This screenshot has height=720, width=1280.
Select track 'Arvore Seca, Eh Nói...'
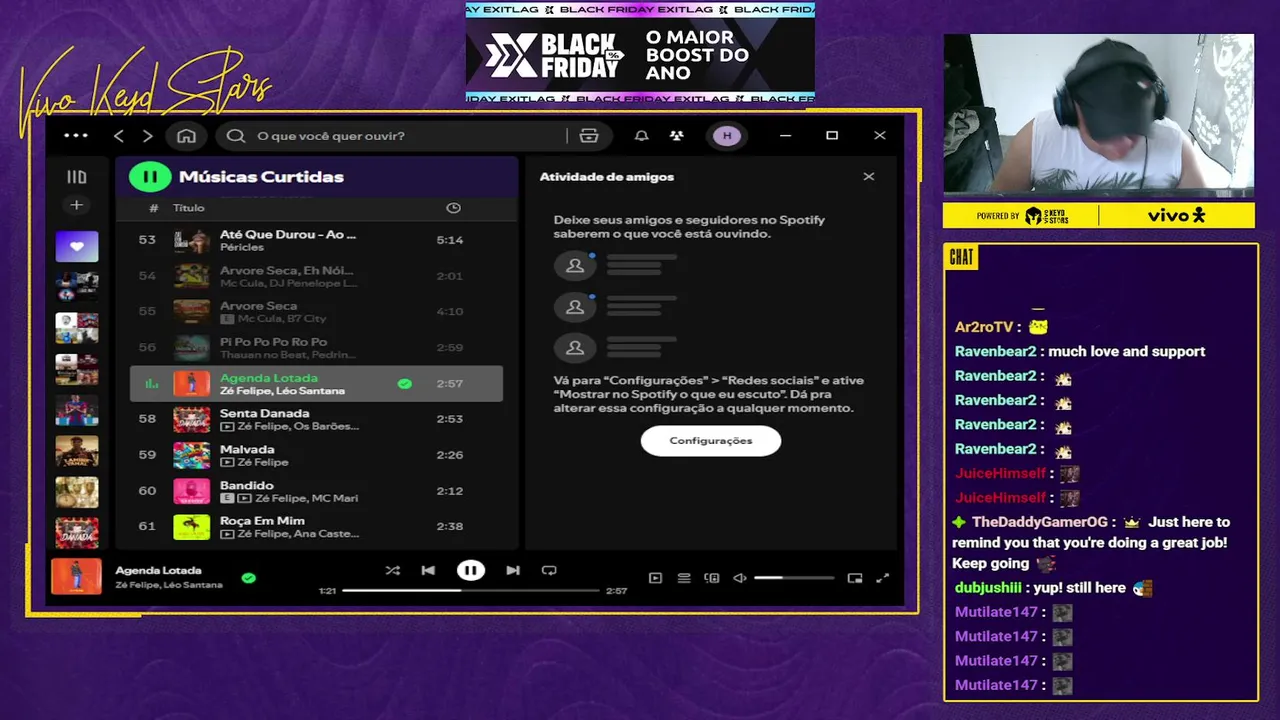[286, 271]
